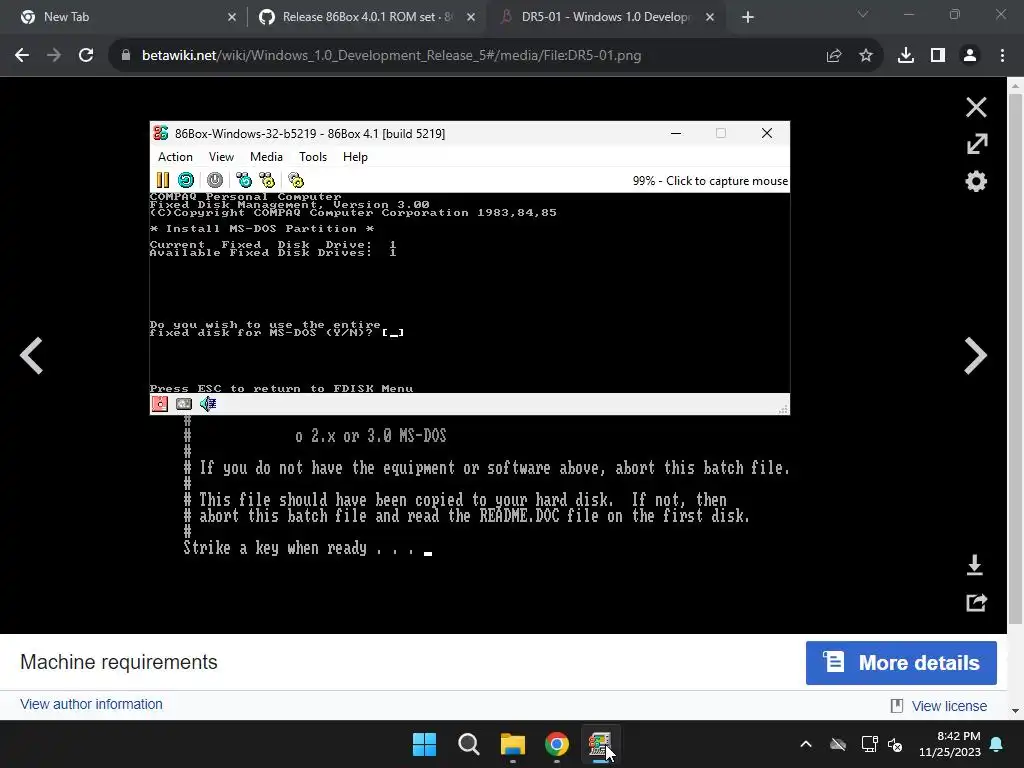Show hidden system tray icons
The image size is (1024, 768).
point(806,744)
